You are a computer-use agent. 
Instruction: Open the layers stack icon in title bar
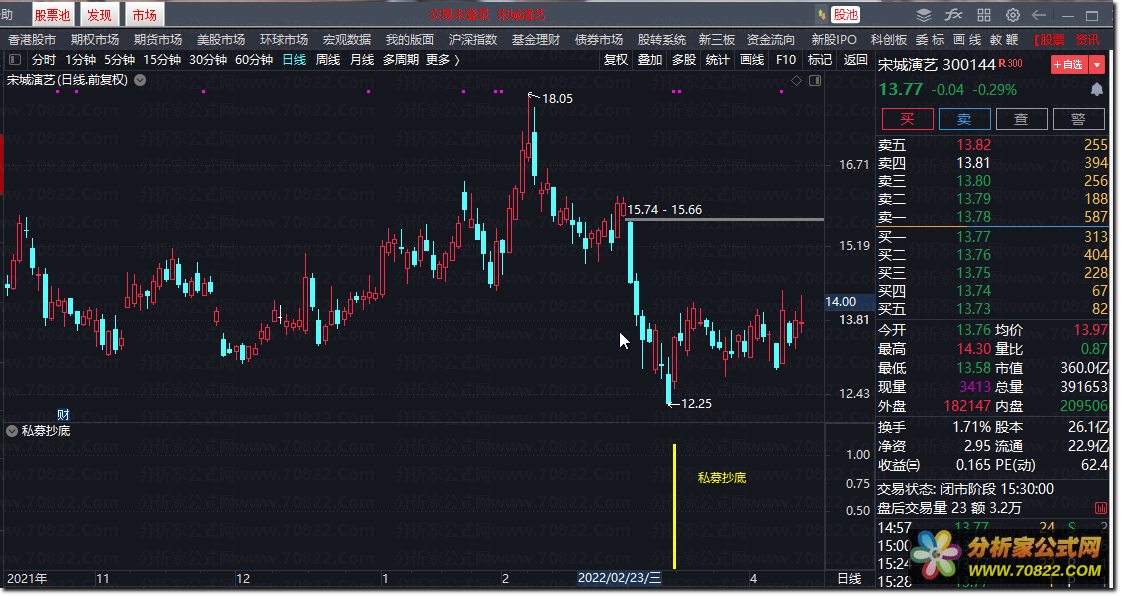[x=924, y=15]
